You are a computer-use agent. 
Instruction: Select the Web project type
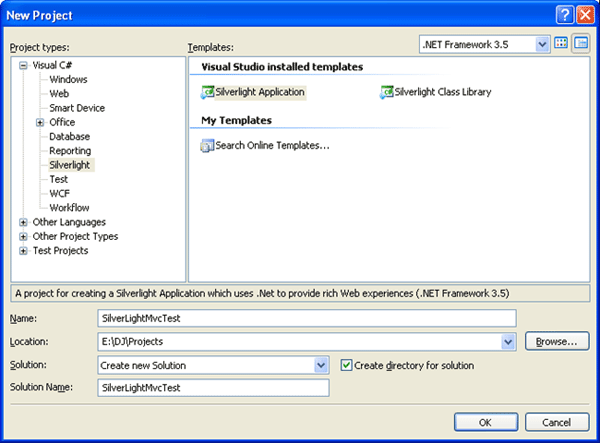59,94
